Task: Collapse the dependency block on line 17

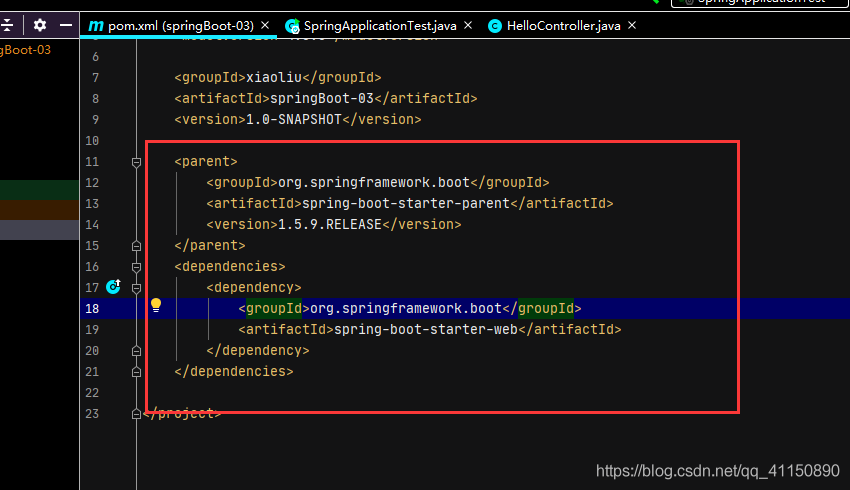Action: 137,288
